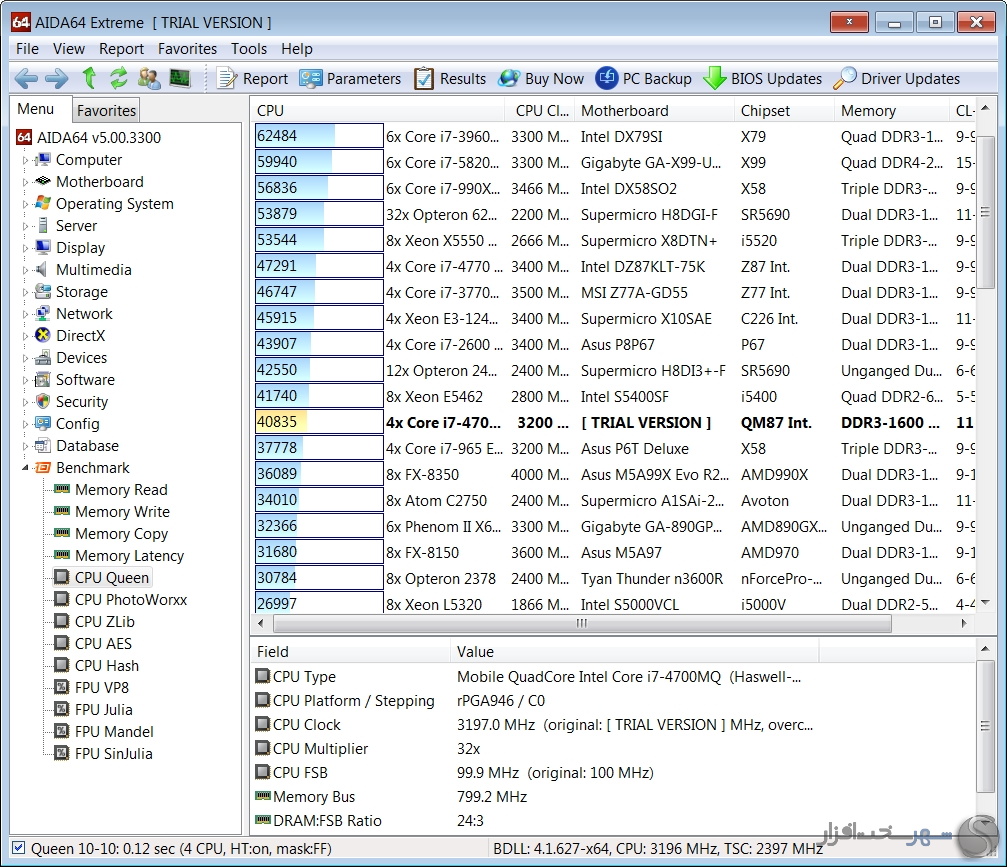Open the Report menu
This screenshot has width=1007, height=867.
pos(121,49)
